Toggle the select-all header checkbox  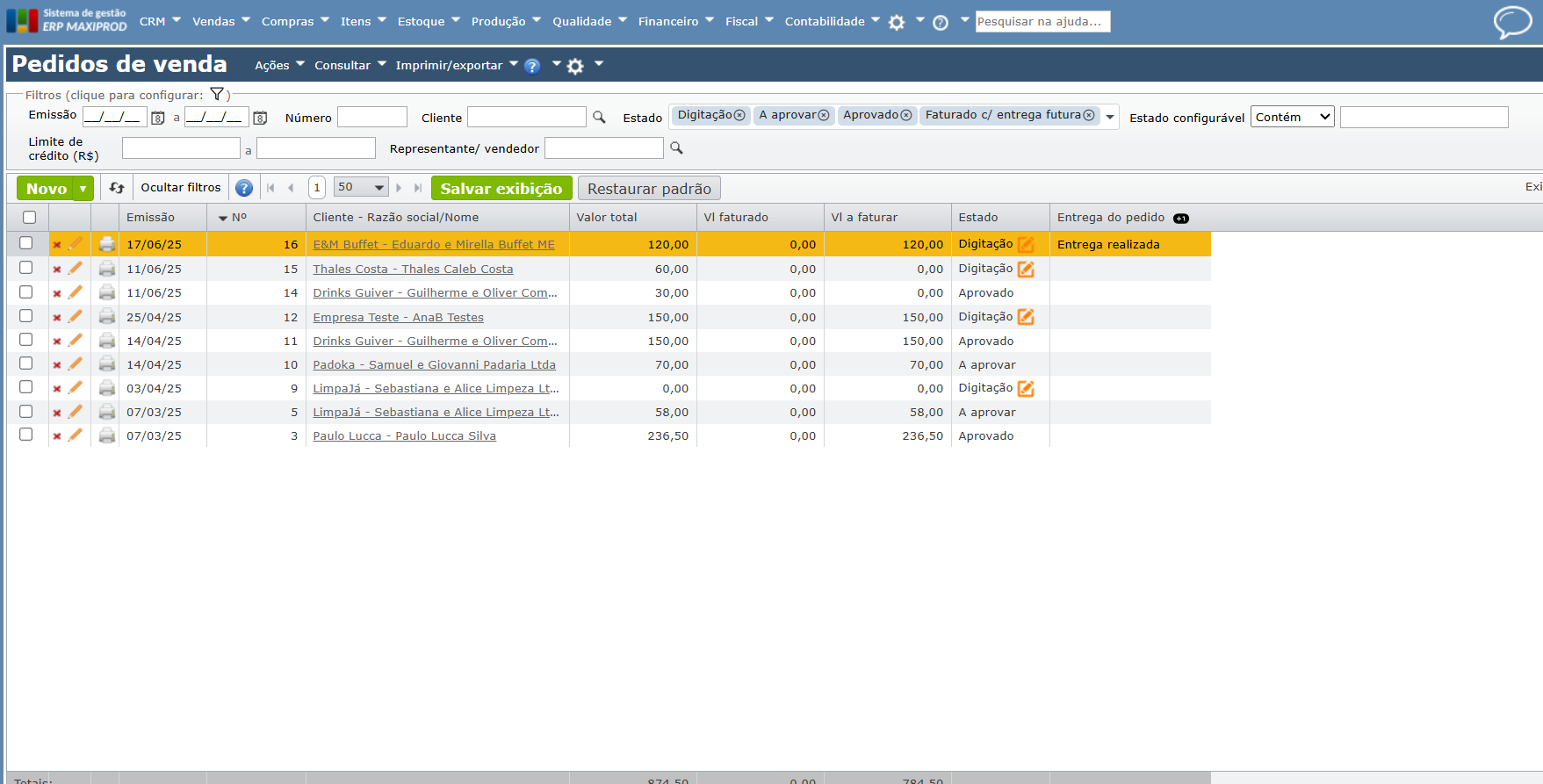(x=30, y=218)
